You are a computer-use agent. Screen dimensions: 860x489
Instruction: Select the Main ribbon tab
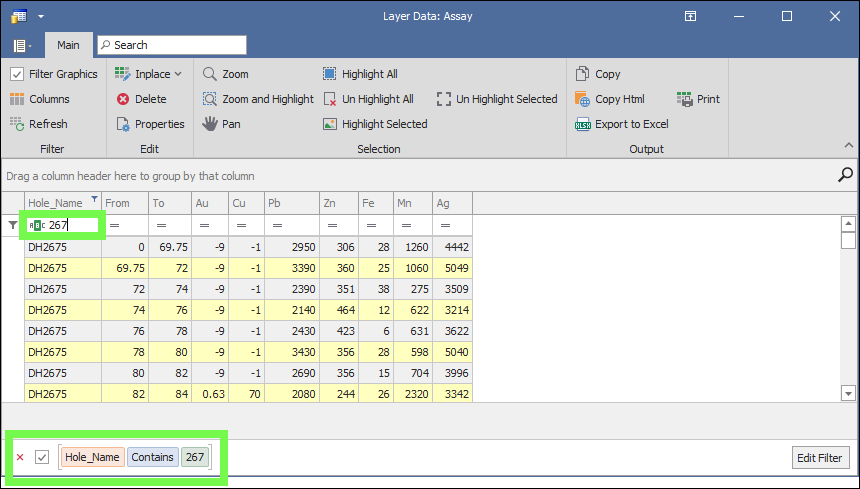68,45
